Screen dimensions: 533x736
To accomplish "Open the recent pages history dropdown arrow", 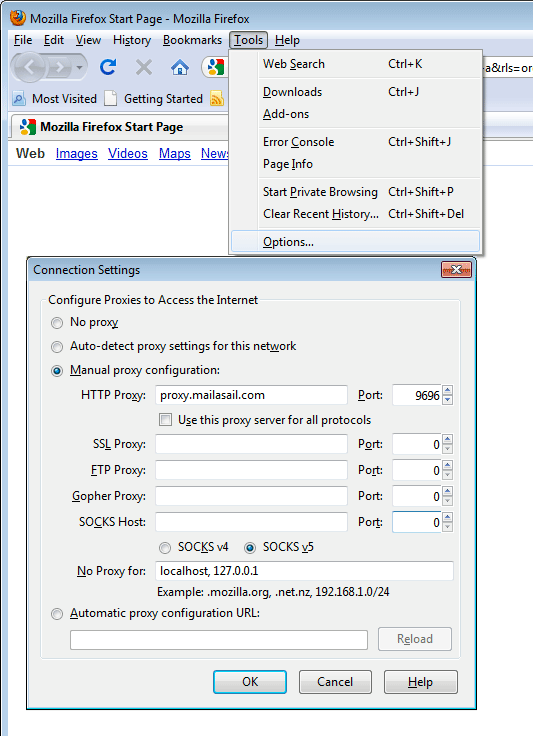I will coord(80,68).
